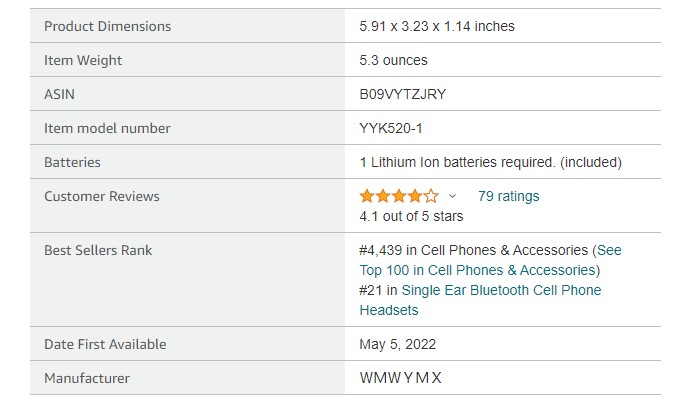Click the #4,439 rank text

(x=383, y=250)
